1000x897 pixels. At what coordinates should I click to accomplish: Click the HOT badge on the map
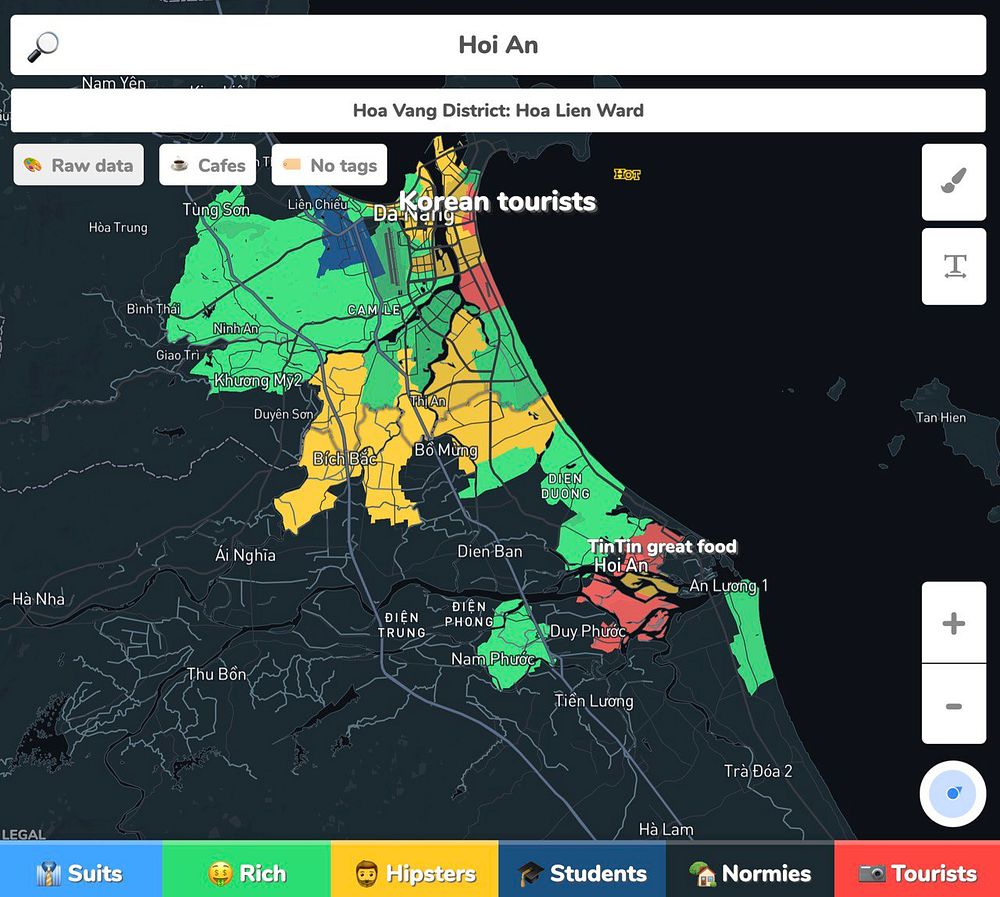[627, 174]
